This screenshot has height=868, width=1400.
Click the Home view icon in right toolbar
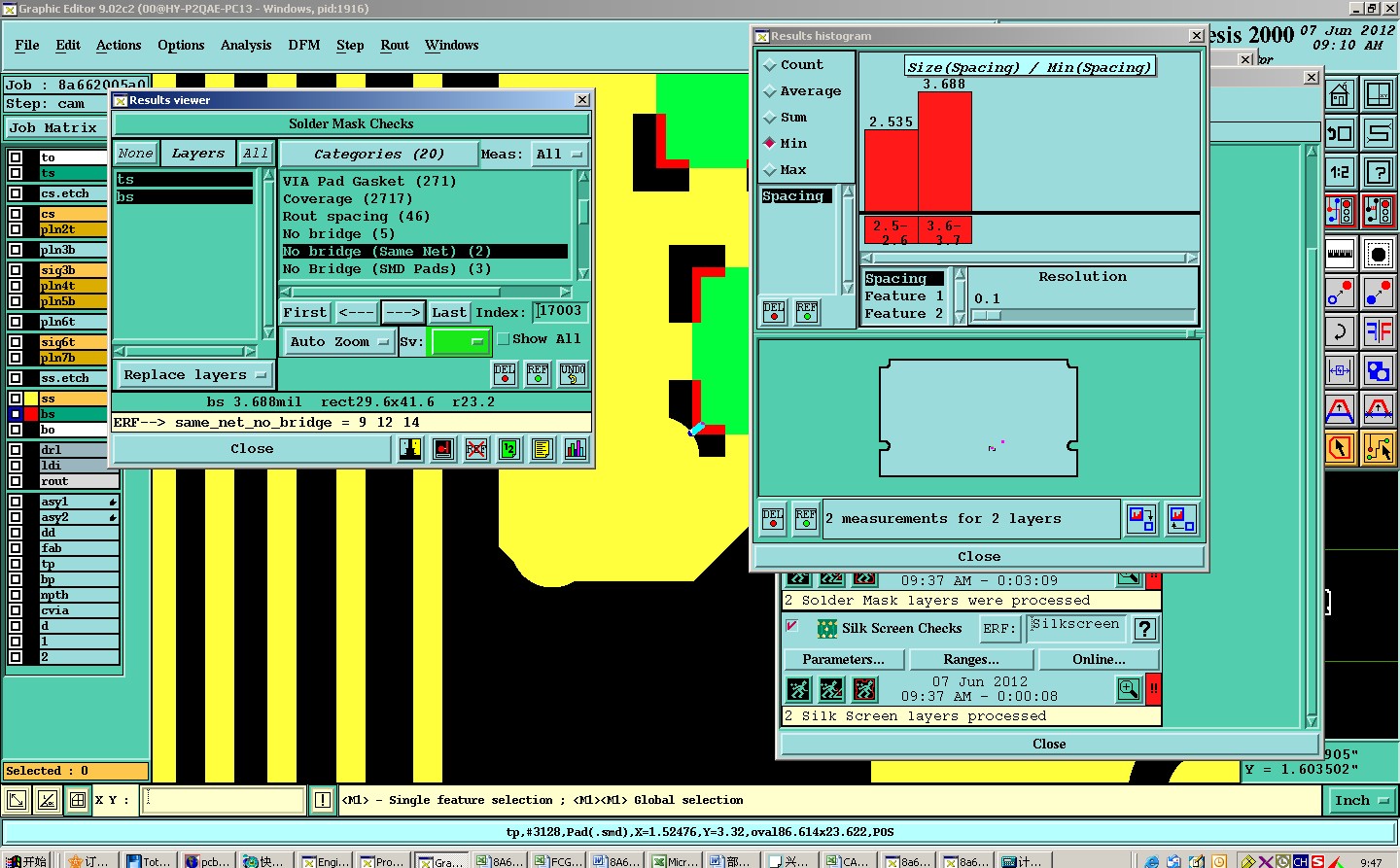coord(1340,94)
